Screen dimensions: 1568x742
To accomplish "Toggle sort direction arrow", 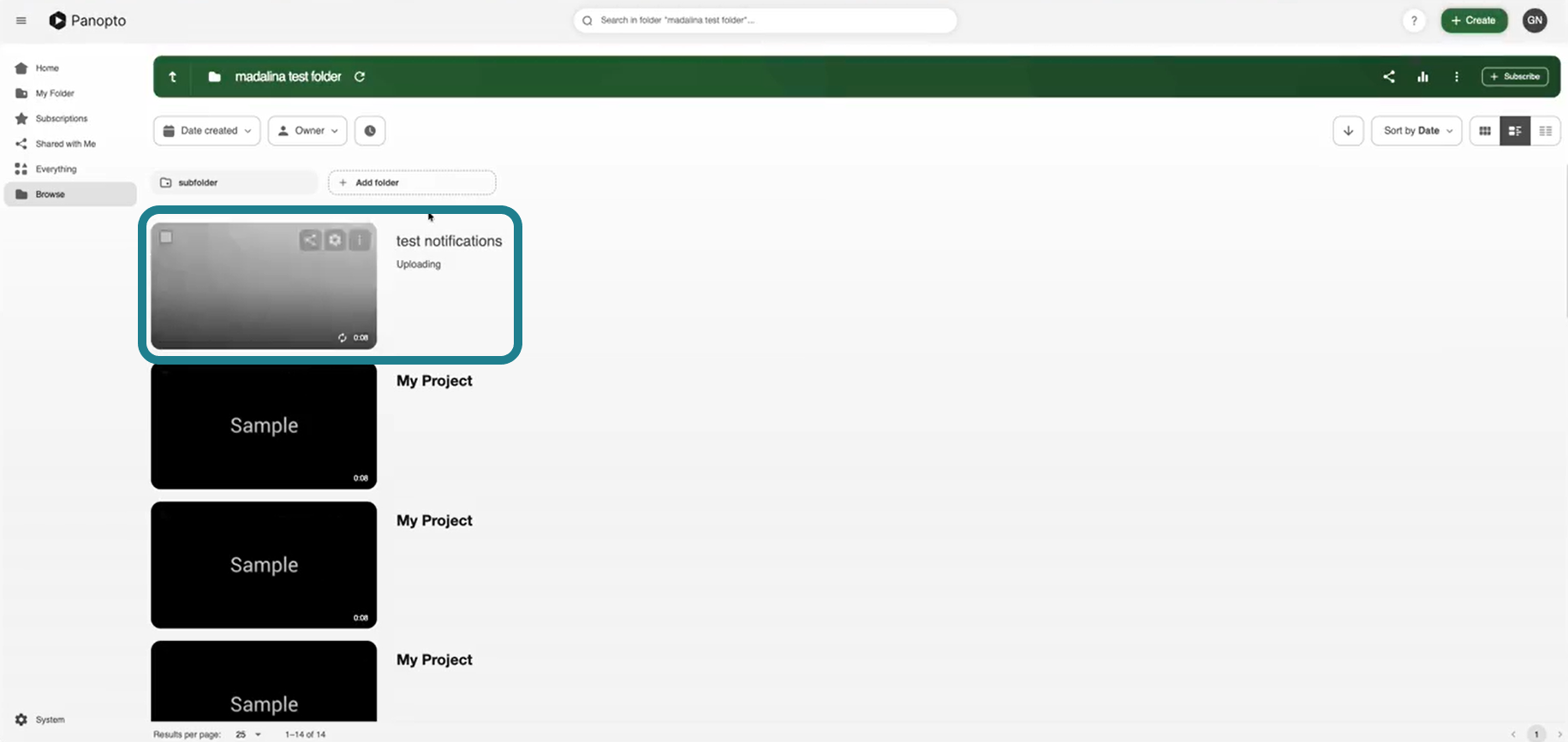I will [x=1348, y=131].
